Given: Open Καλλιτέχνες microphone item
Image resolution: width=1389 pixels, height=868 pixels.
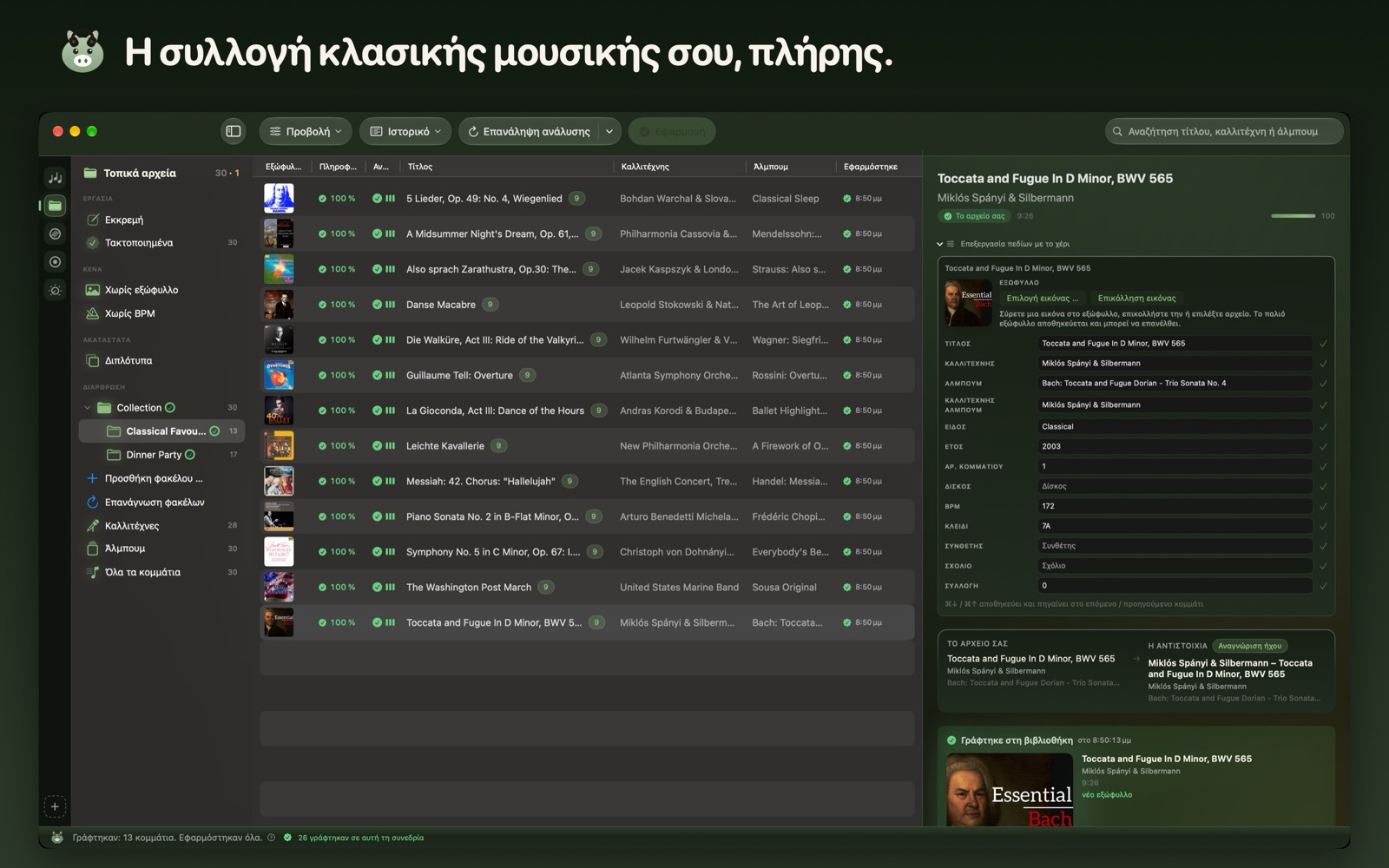Looking at the screenshot, I should point(161,525).
